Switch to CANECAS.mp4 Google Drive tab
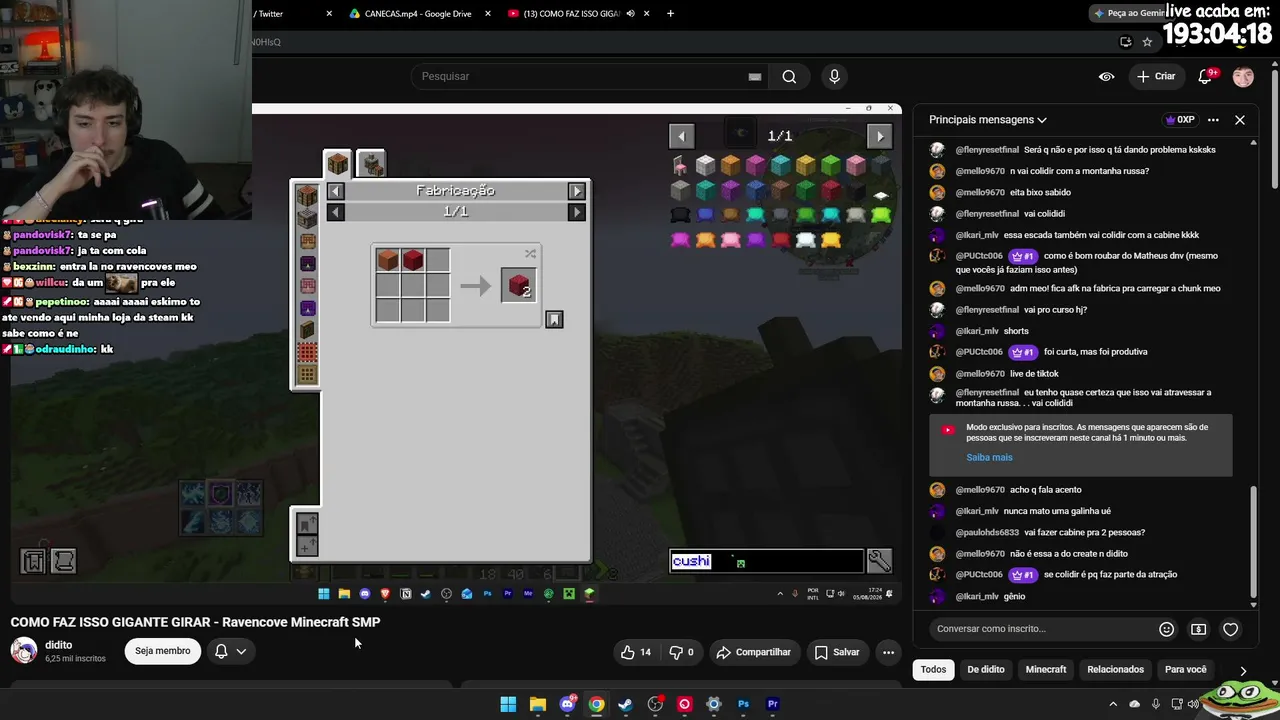Screen dimensions: 1280x720 pos(418,14)
